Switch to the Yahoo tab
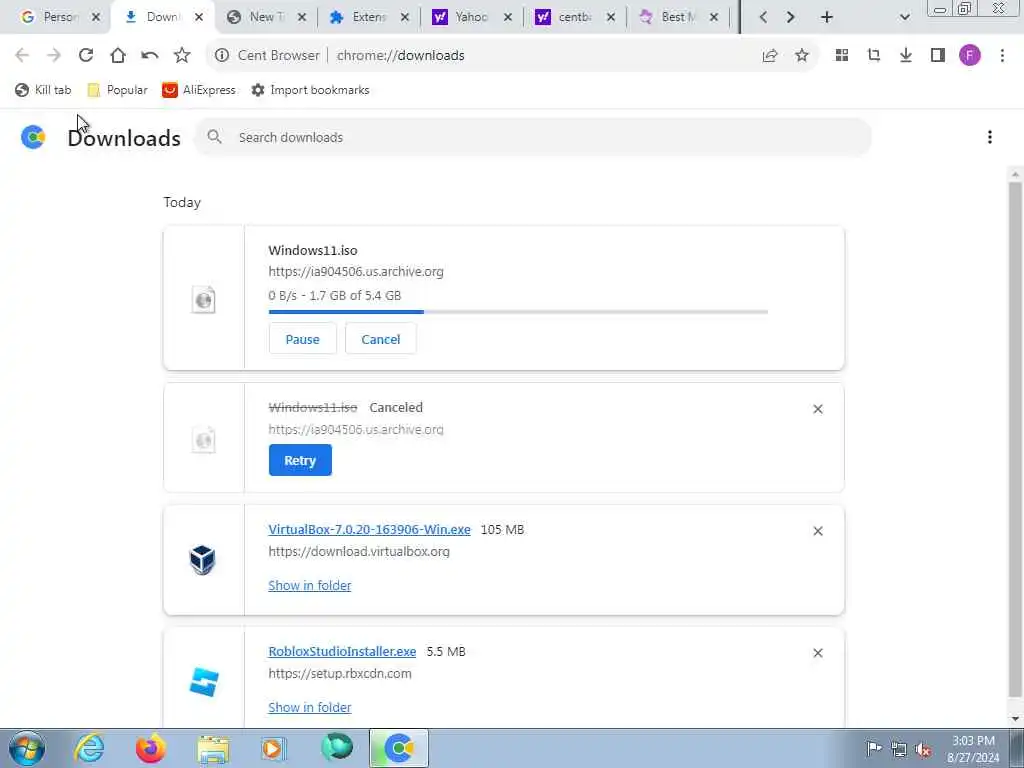 click(464, 18)
